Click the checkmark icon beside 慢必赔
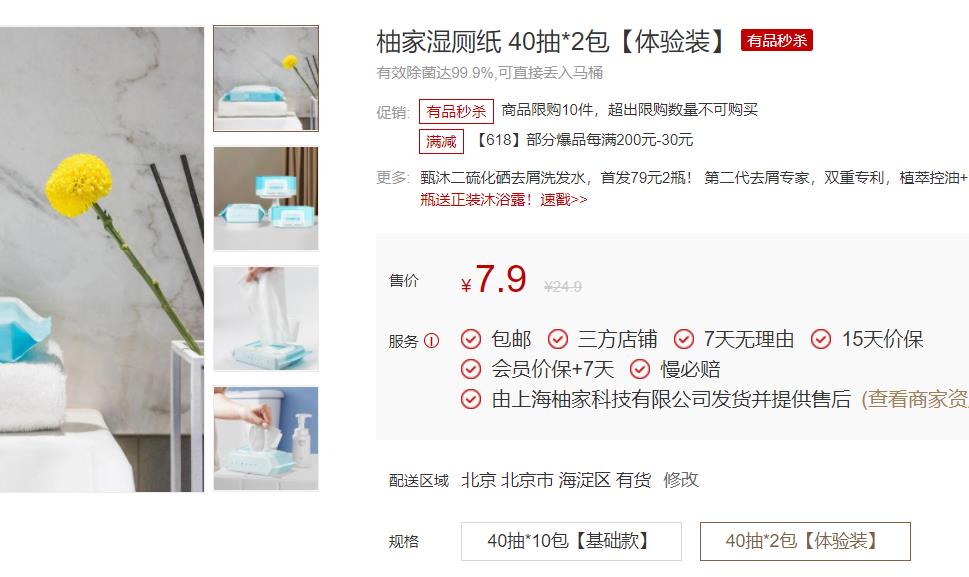This screenshot has height=577, width=969. coord(640,369)
